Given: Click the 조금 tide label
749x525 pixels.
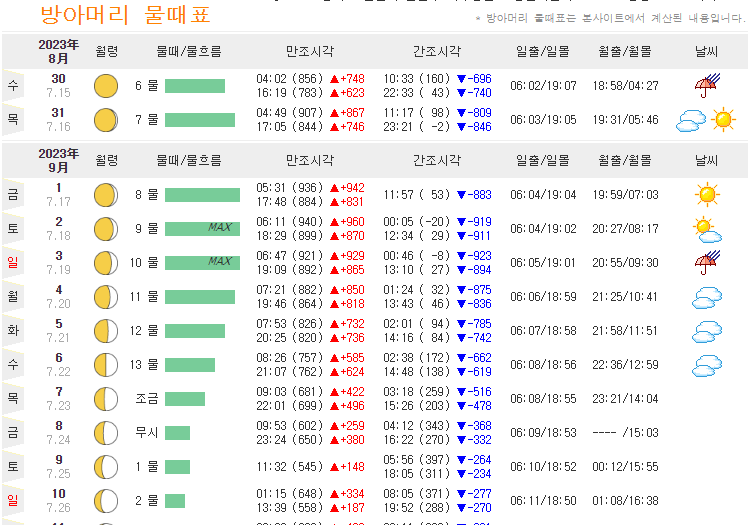Looking at the screenshot, I should [x=147, y=398].
